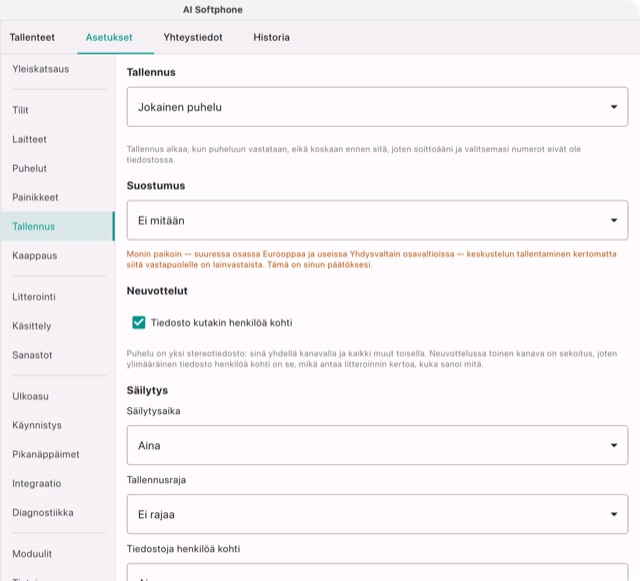
Task: Click the Säilytys section heading
Action: click(147, 390)
